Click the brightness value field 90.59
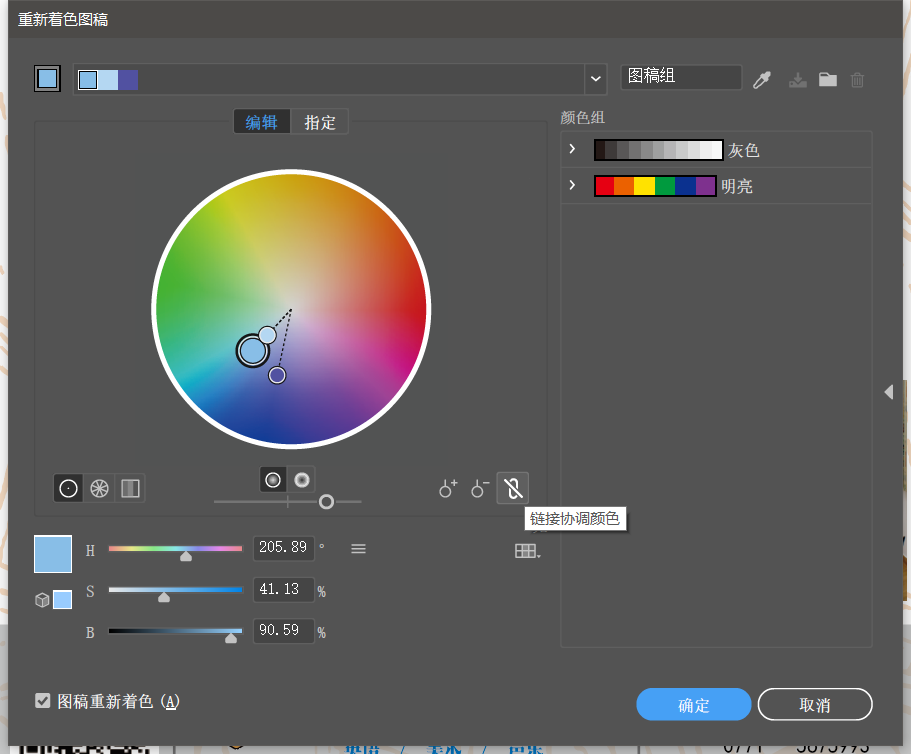This screenshot has width=911, height=754. pyautogui.click(x=284, y=631)
